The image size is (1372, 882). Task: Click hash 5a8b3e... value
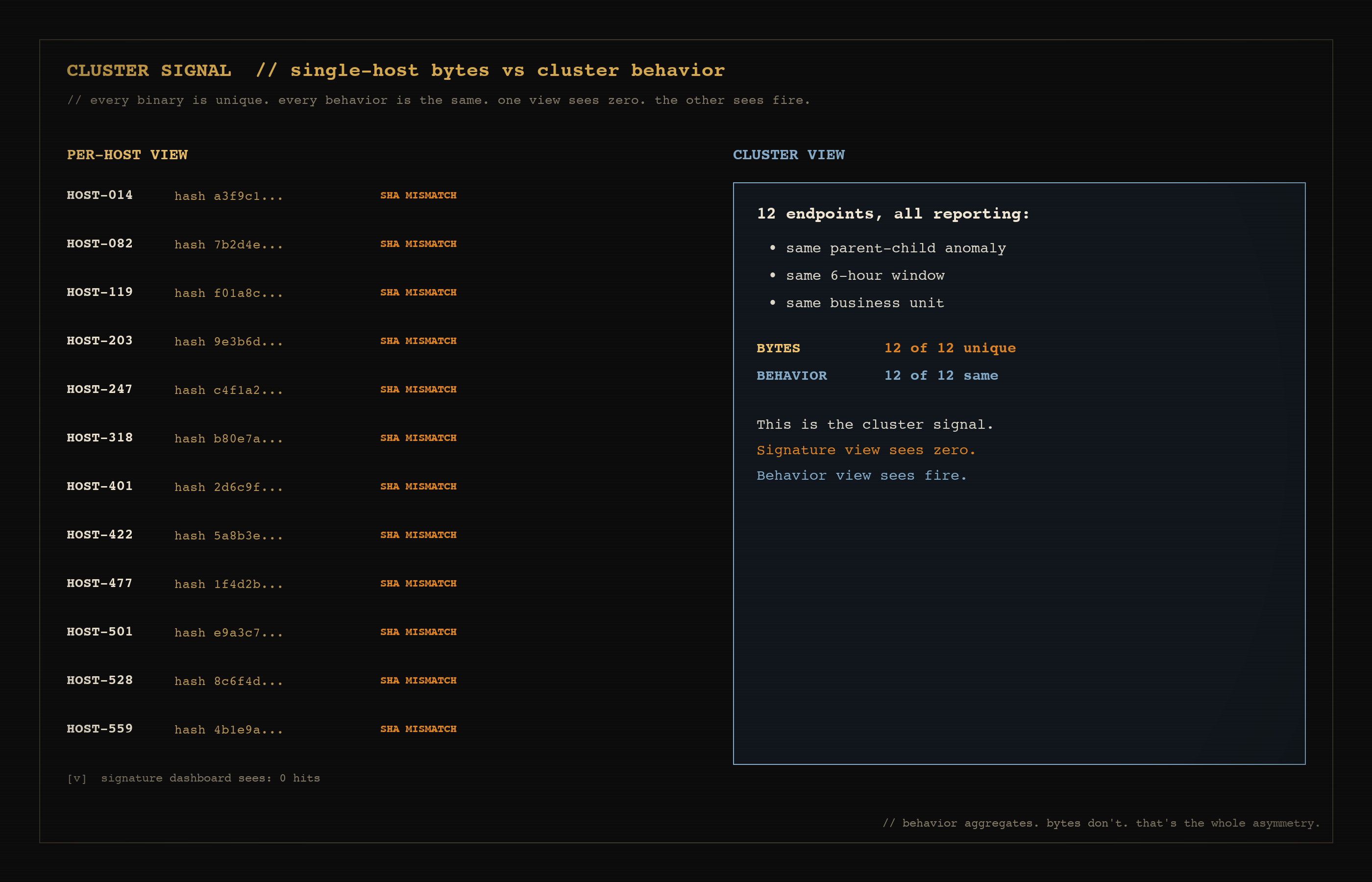(228, 536)
